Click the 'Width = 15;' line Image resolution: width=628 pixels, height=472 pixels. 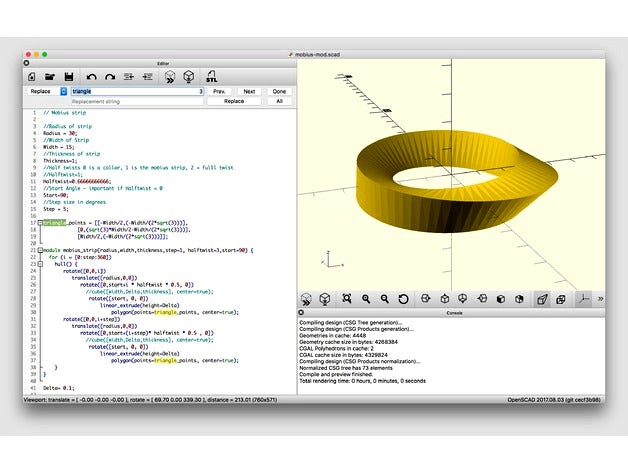tap(58, 147)
